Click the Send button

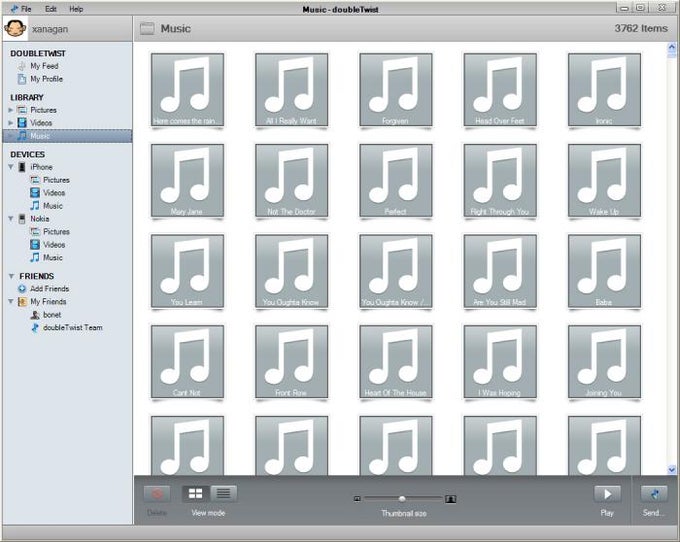pos(654,494)
